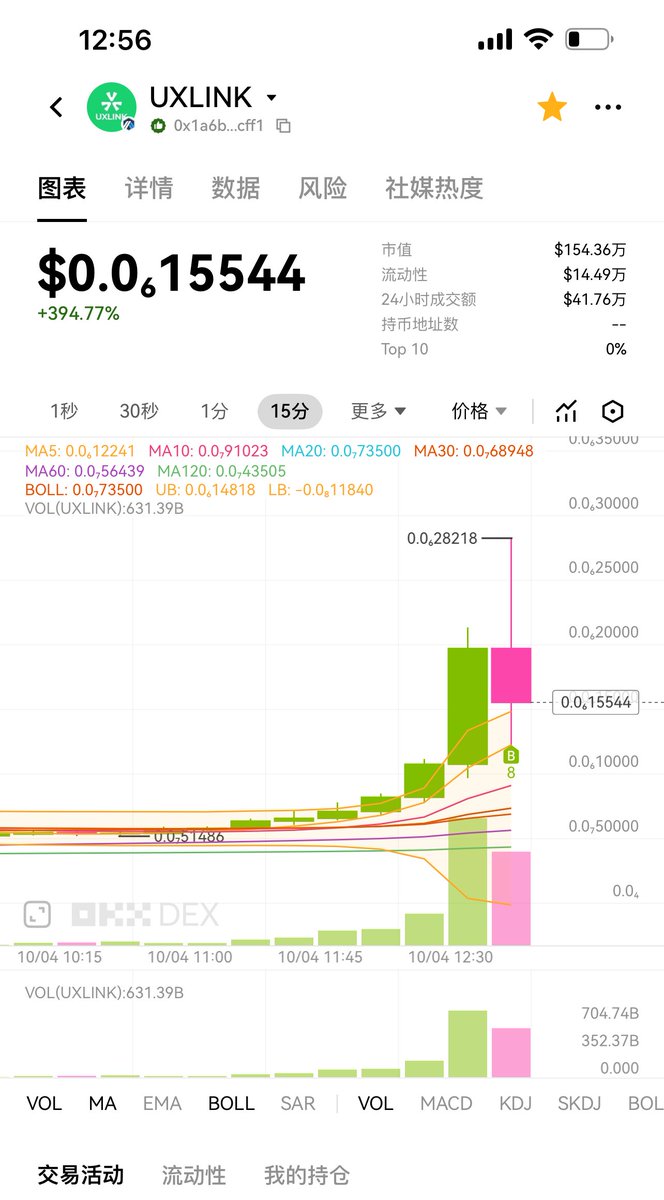
Task: Tap the verified badge beside contract address
Action: 158,126
